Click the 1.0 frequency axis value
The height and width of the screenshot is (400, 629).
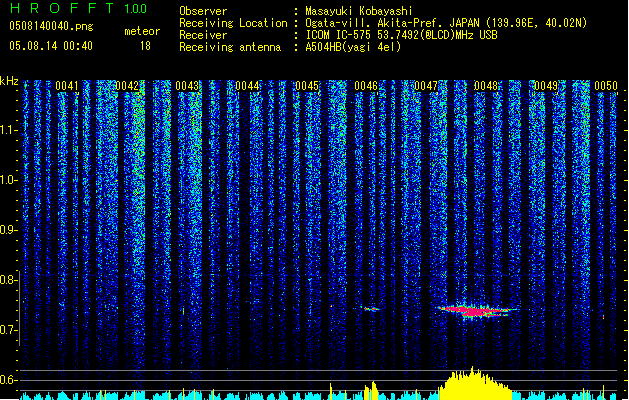(8, 180)
